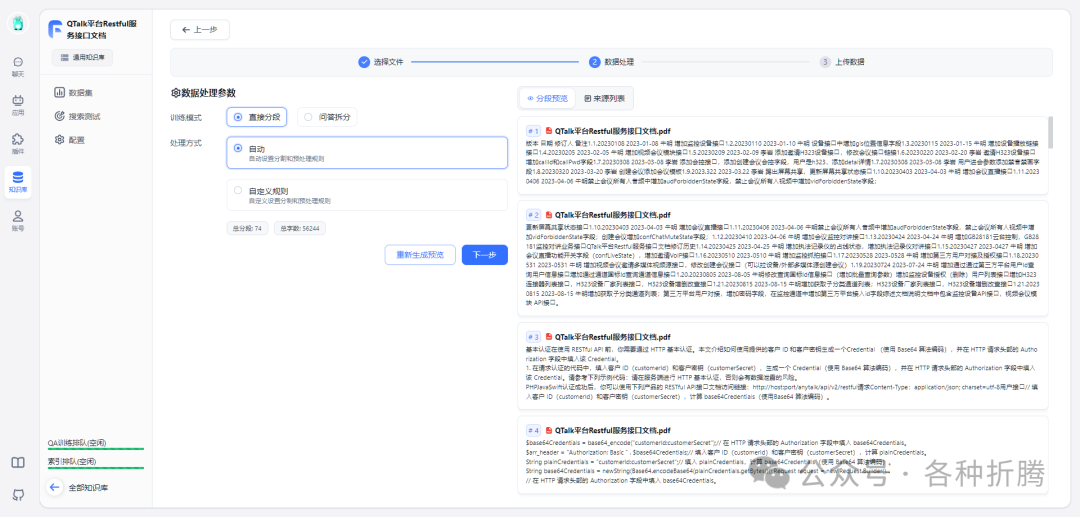
Task: Click the PDF icon in segment #4
Action: tap(549, 430)
